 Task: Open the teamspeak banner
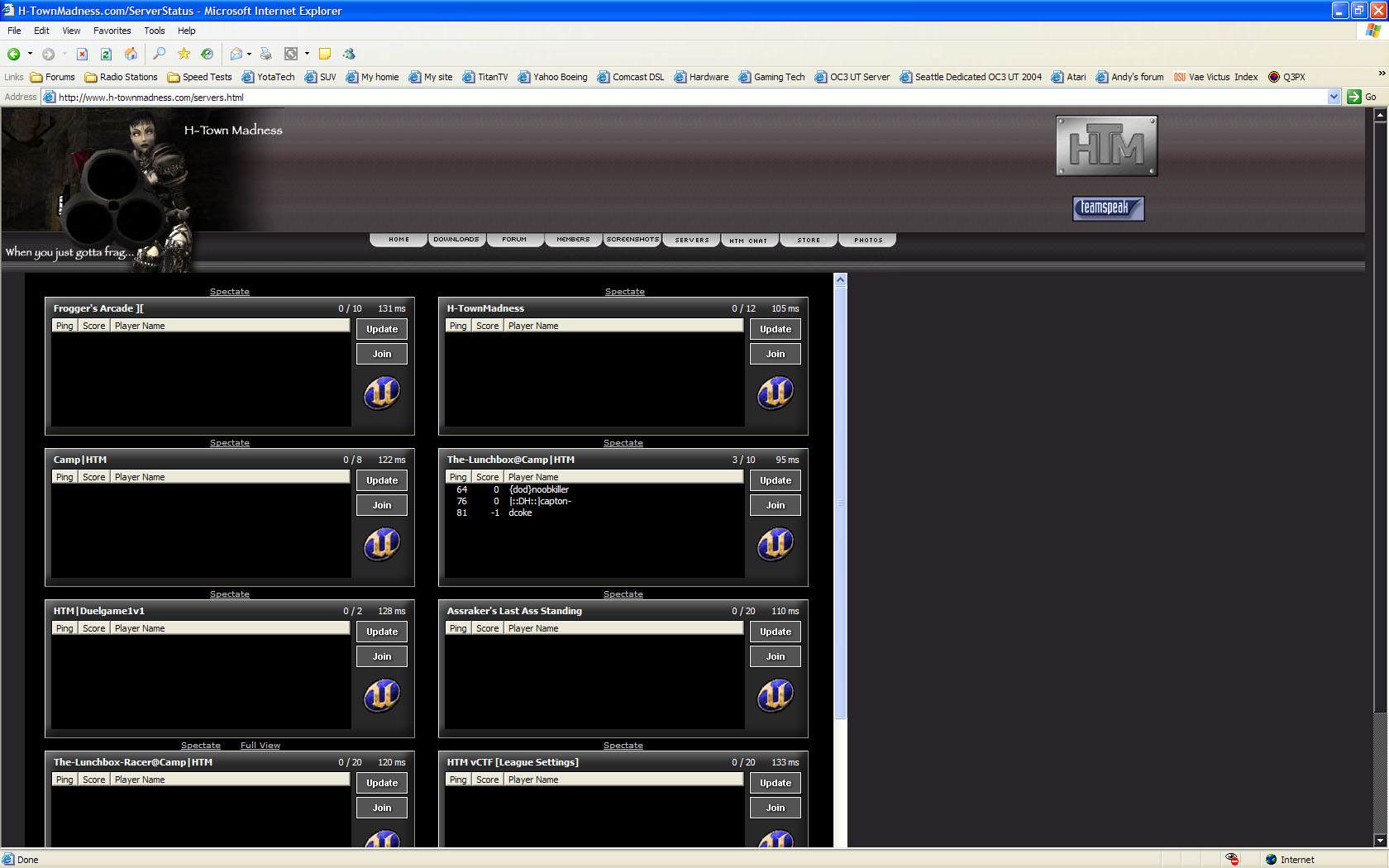click(x=1109, y=208)
